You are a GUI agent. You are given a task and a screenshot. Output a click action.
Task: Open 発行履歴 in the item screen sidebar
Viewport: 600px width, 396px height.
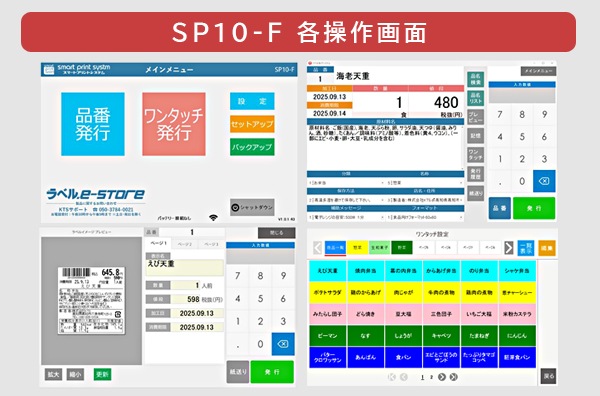click(x=475, y=174)
